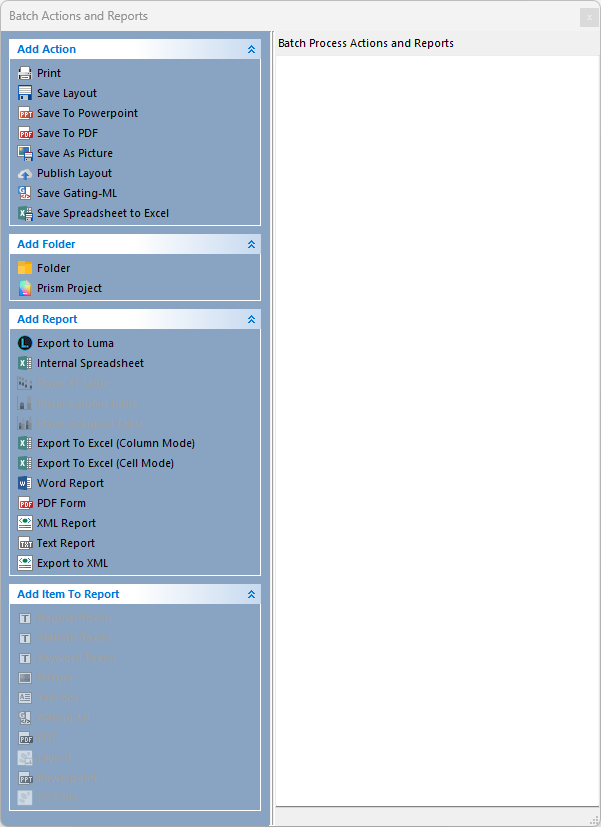Add the Save Layout action
The image size is (601, 827).
(x=57, y=93)
